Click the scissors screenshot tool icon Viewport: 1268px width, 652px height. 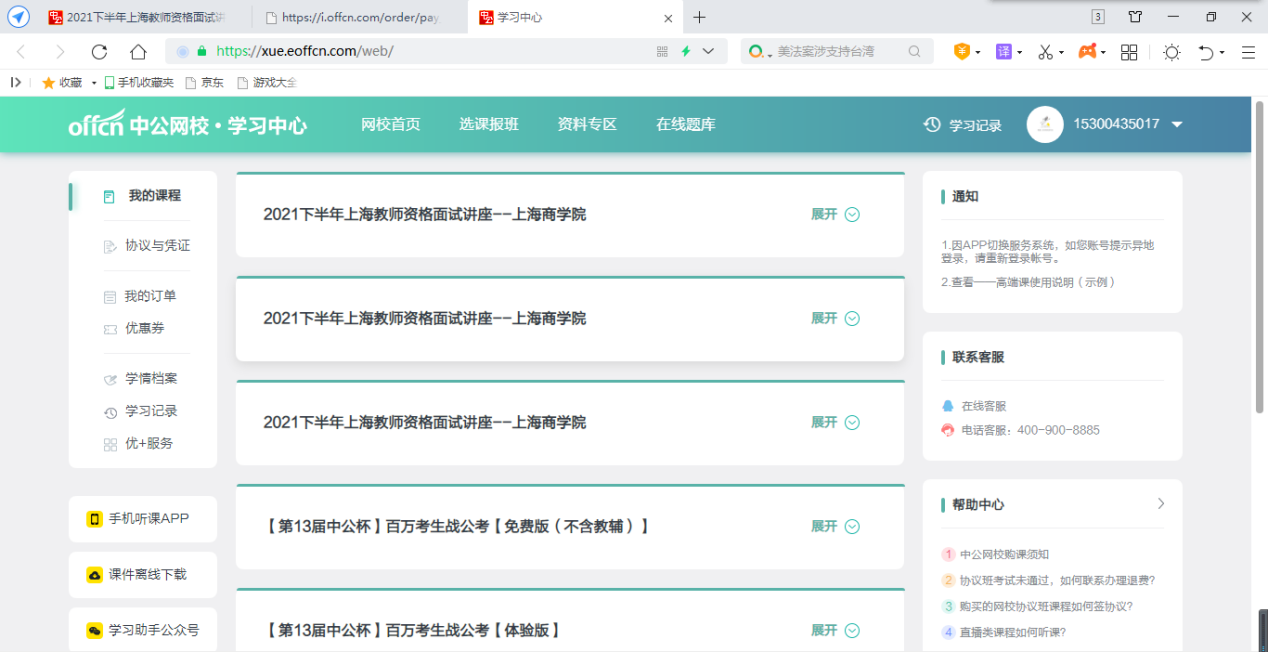[1045, 52]
